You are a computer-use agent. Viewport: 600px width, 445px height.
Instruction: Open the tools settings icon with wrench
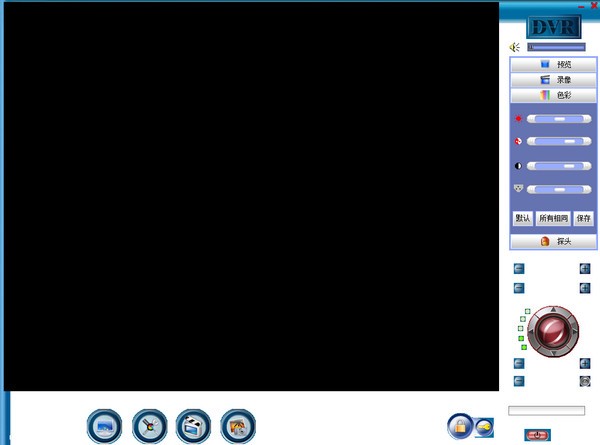[150, 426]
